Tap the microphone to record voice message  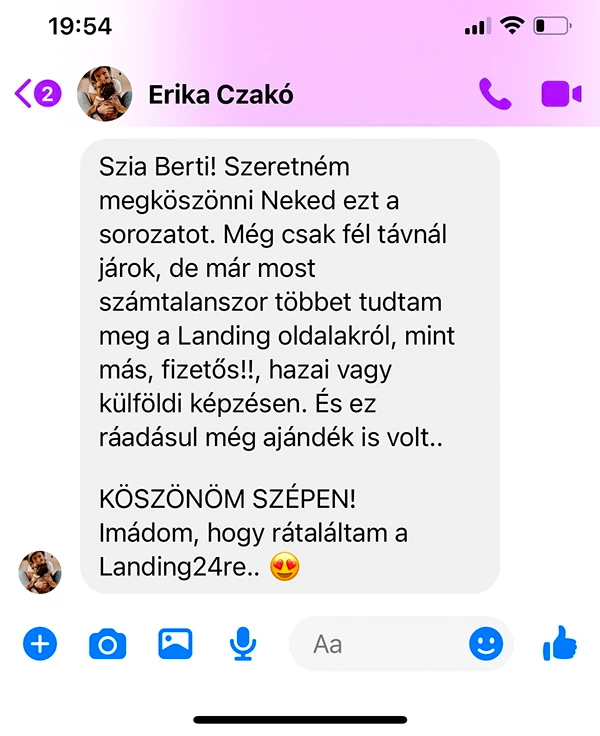[x=243, y=644]
